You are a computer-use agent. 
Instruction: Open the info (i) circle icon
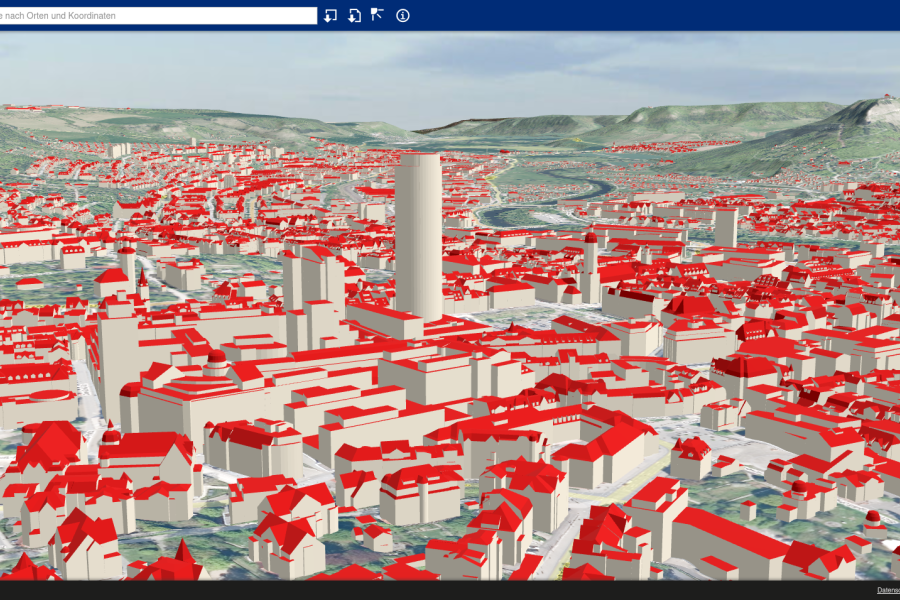(403, 16)
